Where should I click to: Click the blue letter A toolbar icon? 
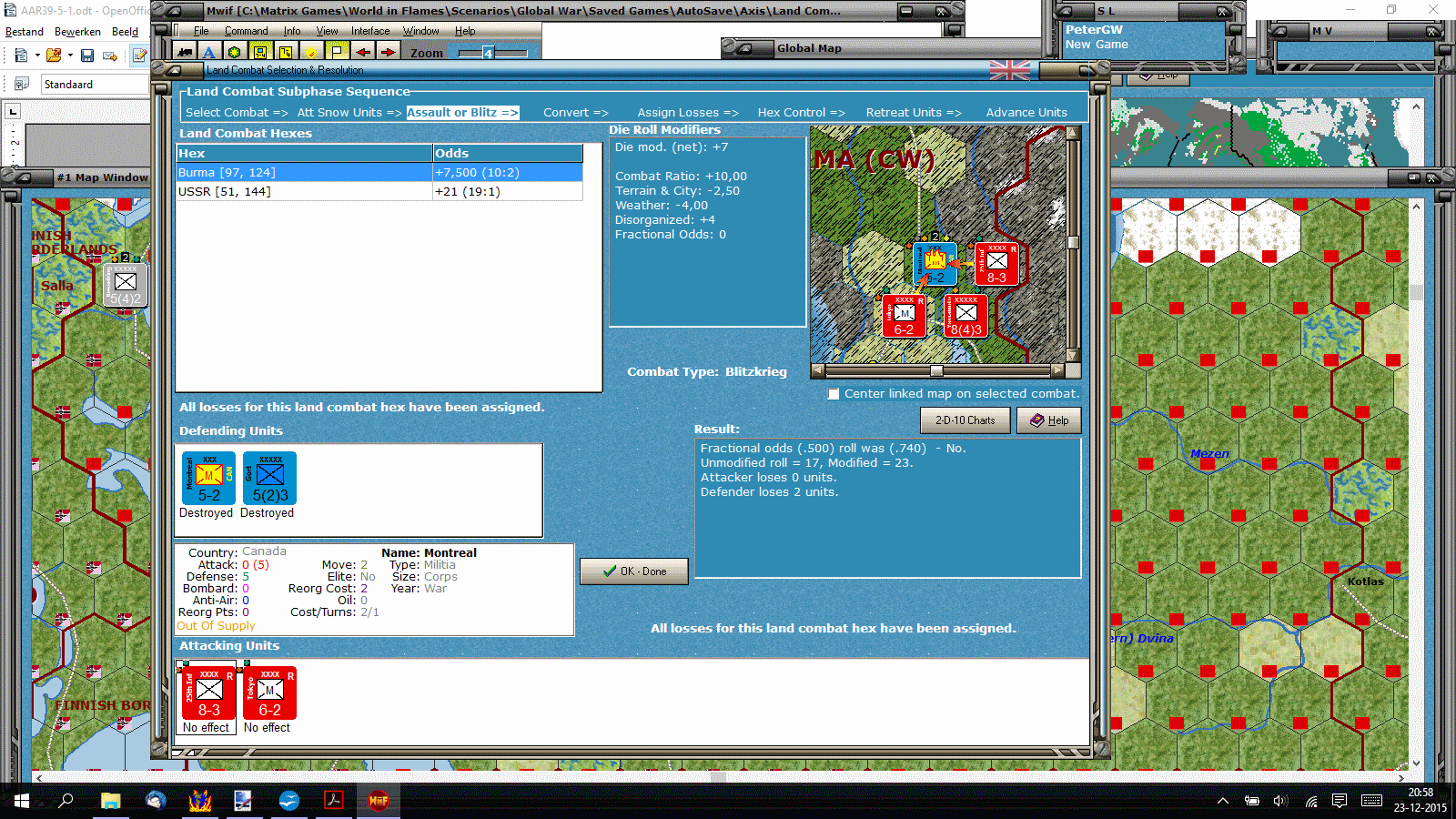[209, 52]
